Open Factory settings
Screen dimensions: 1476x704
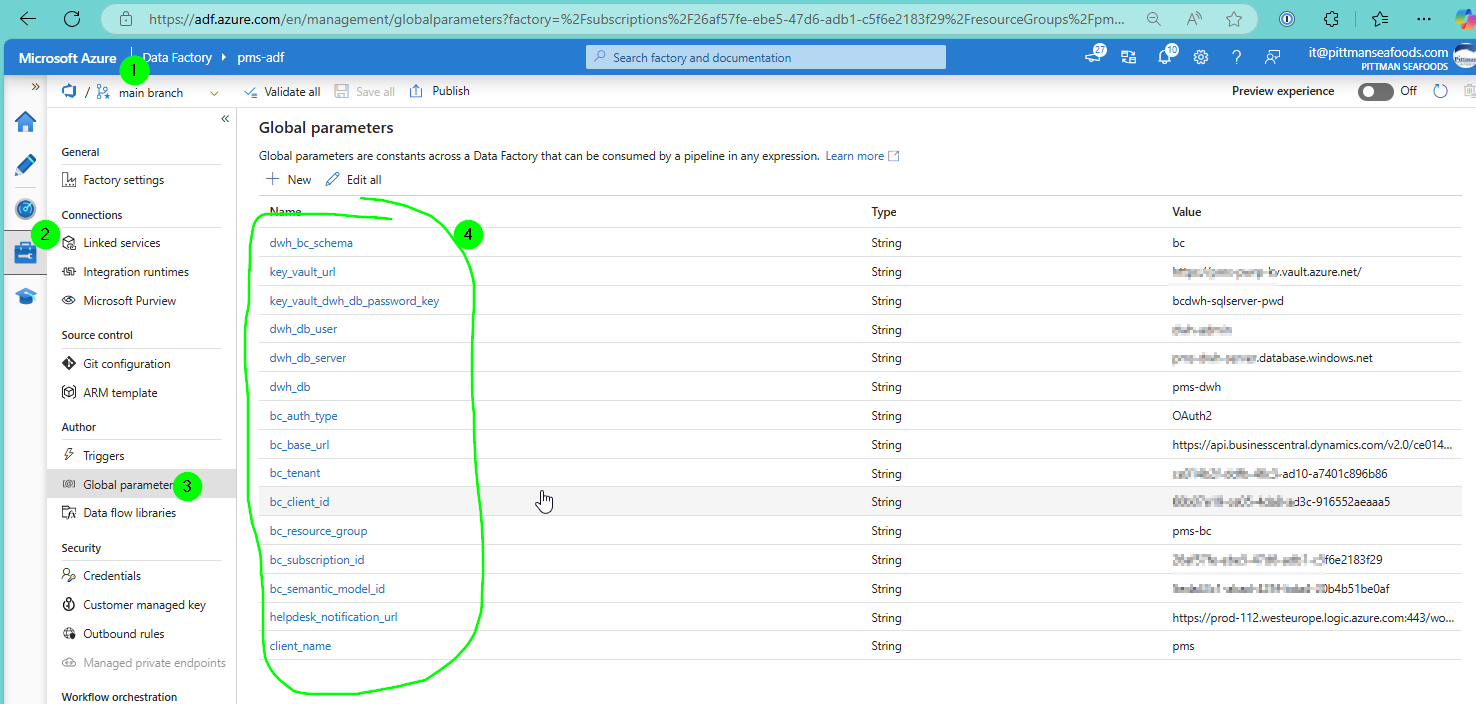tap(124, 180)
